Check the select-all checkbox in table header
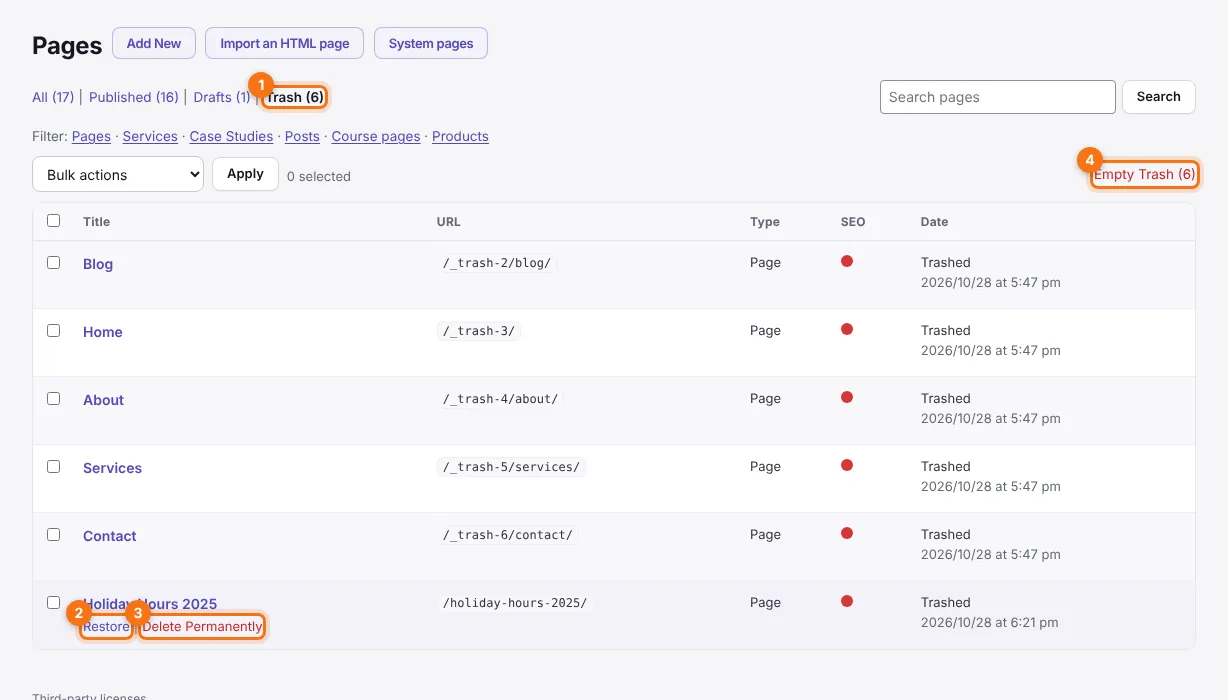Viewport: 1228px width, 700px height. tap(54, 220)
